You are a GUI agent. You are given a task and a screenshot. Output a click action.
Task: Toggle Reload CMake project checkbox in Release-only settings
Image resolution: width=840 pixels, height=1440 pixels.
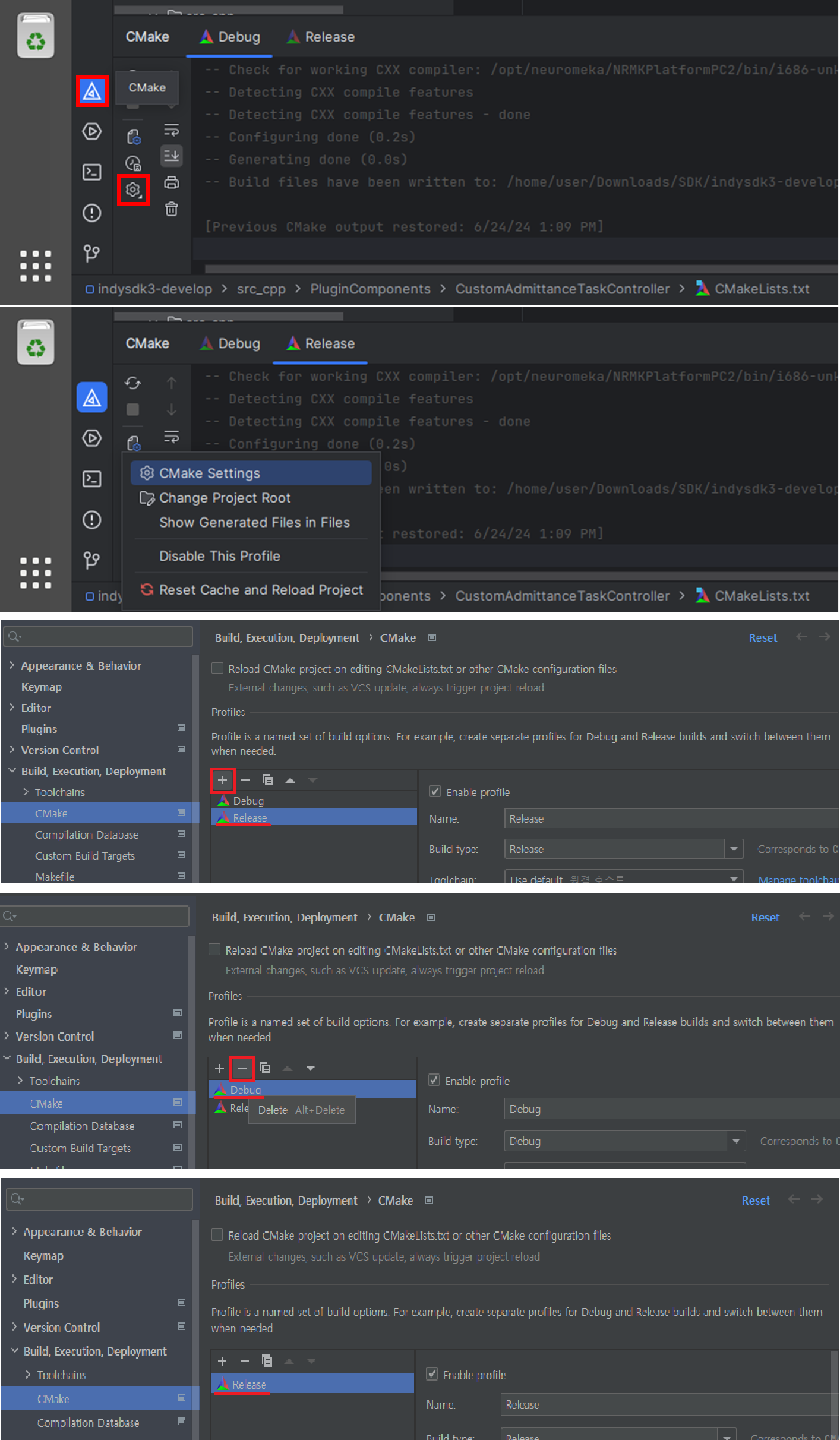pos(217,1234)
